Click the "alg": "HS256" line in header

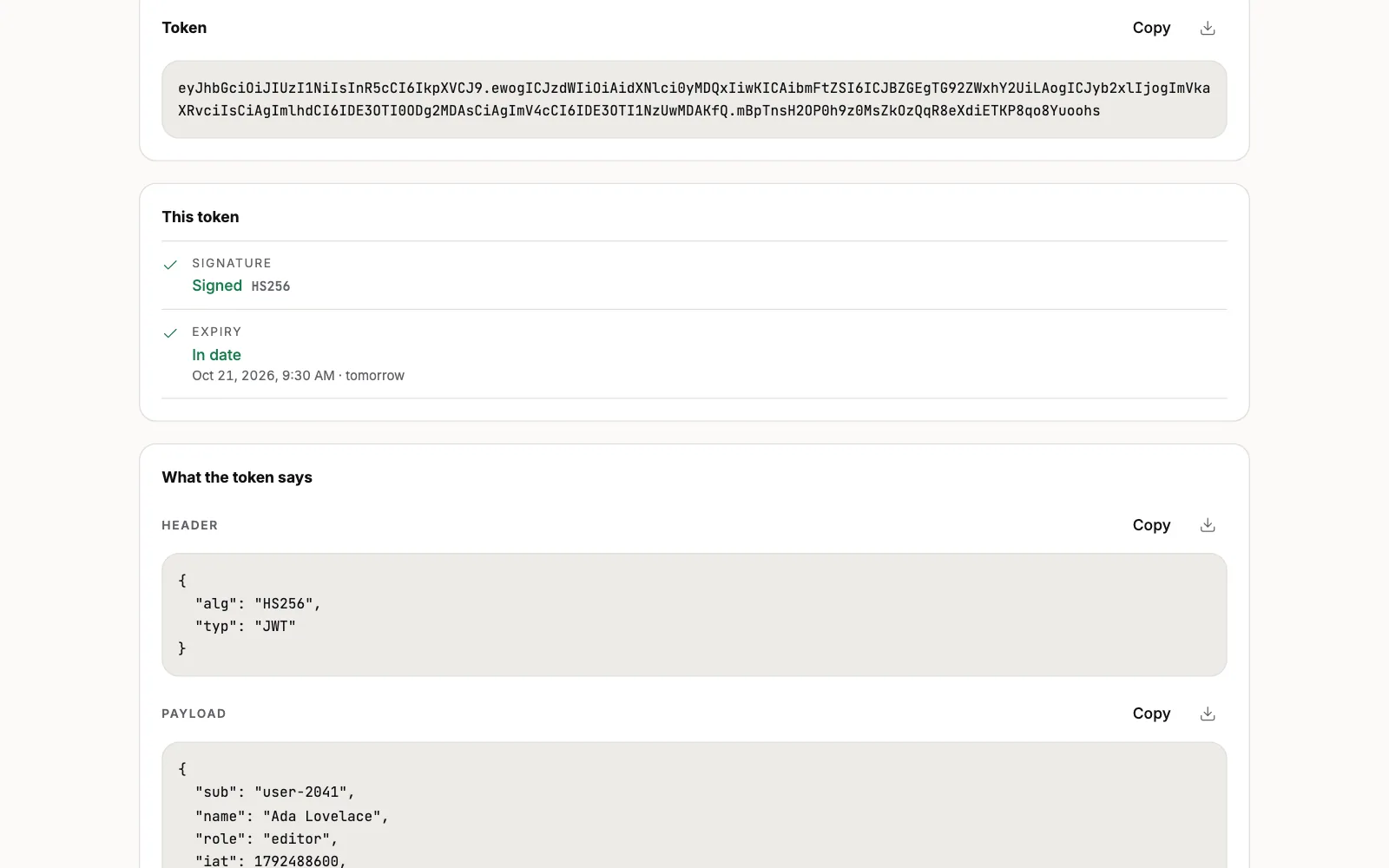pyautogui.click(x=259, y=603)
